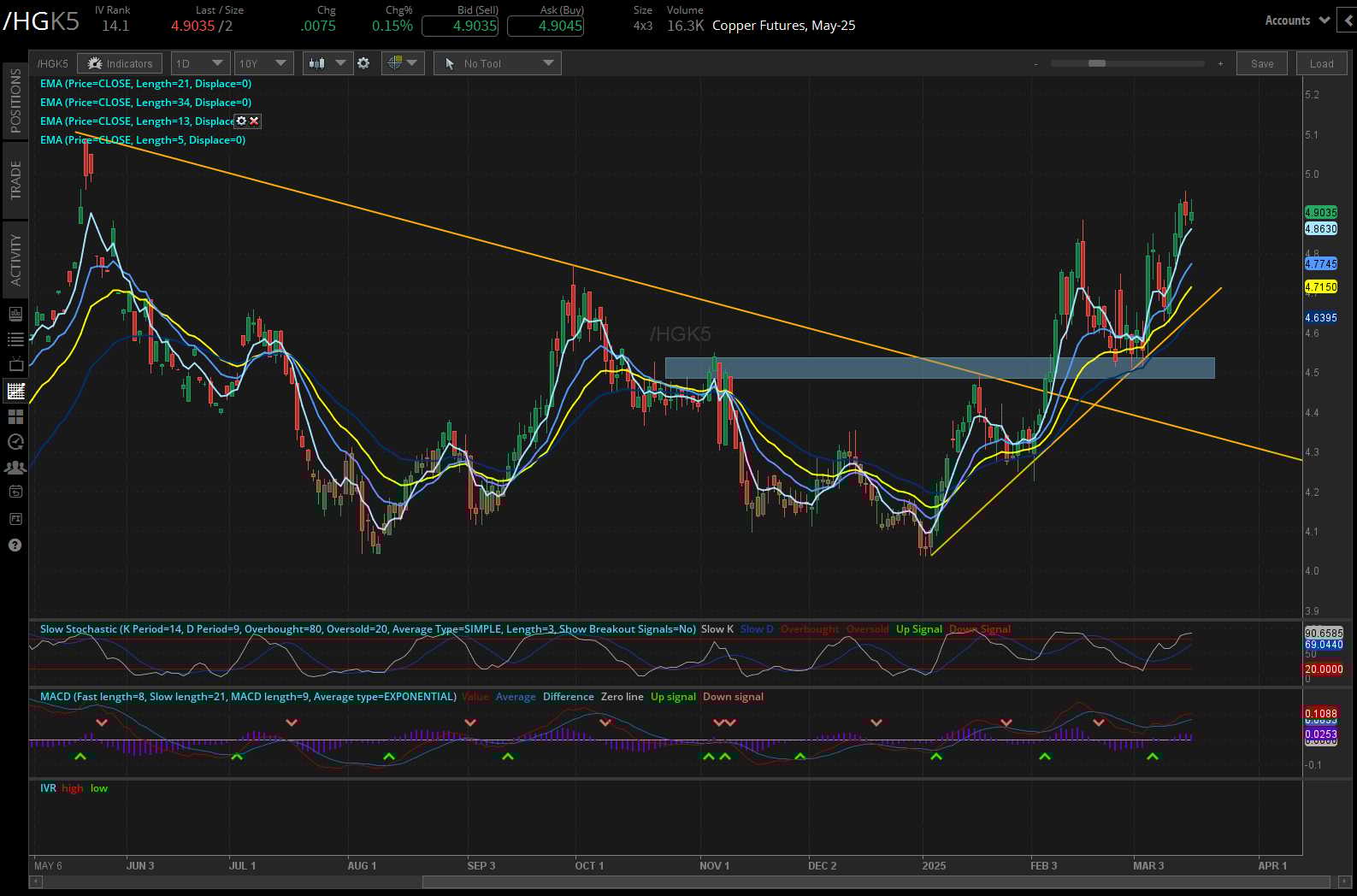This screenshot has height=896, width=1357.
Task: Open the watchlist list sidebar icon
Action: click(15, 339)
